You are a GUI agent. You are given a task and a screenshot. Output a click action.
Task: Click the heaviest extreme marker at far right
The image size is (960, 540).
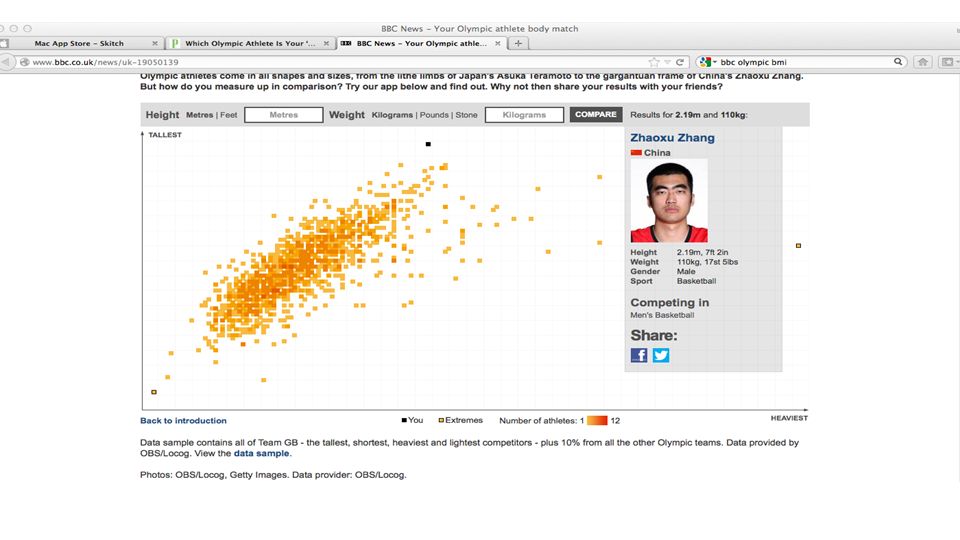[798, 246]
